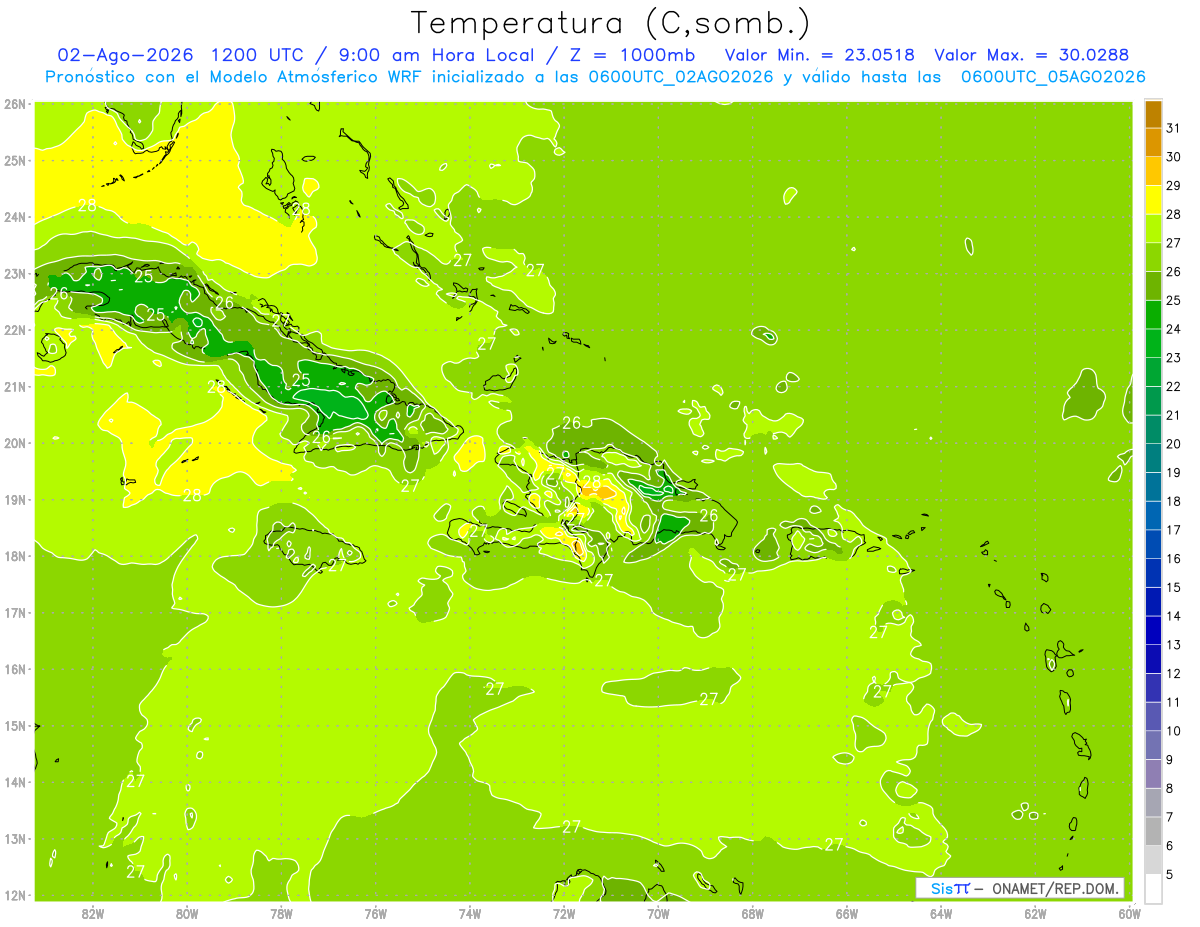Click the '21N' latitude label
The width and height of the screenshot is (1200, 927).
click(15, 387)
